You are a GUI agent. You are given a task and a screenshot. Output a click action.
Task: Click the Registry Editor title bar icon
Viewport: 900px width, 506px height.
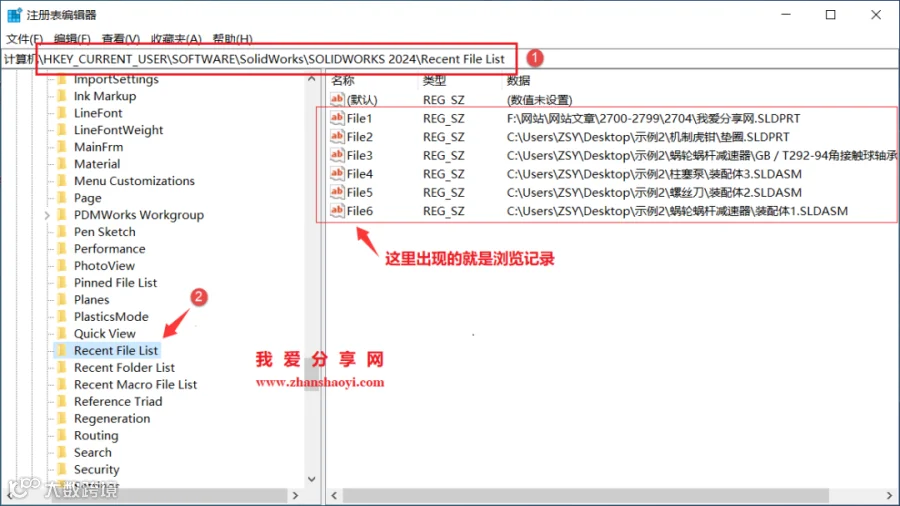coord(14,15)
